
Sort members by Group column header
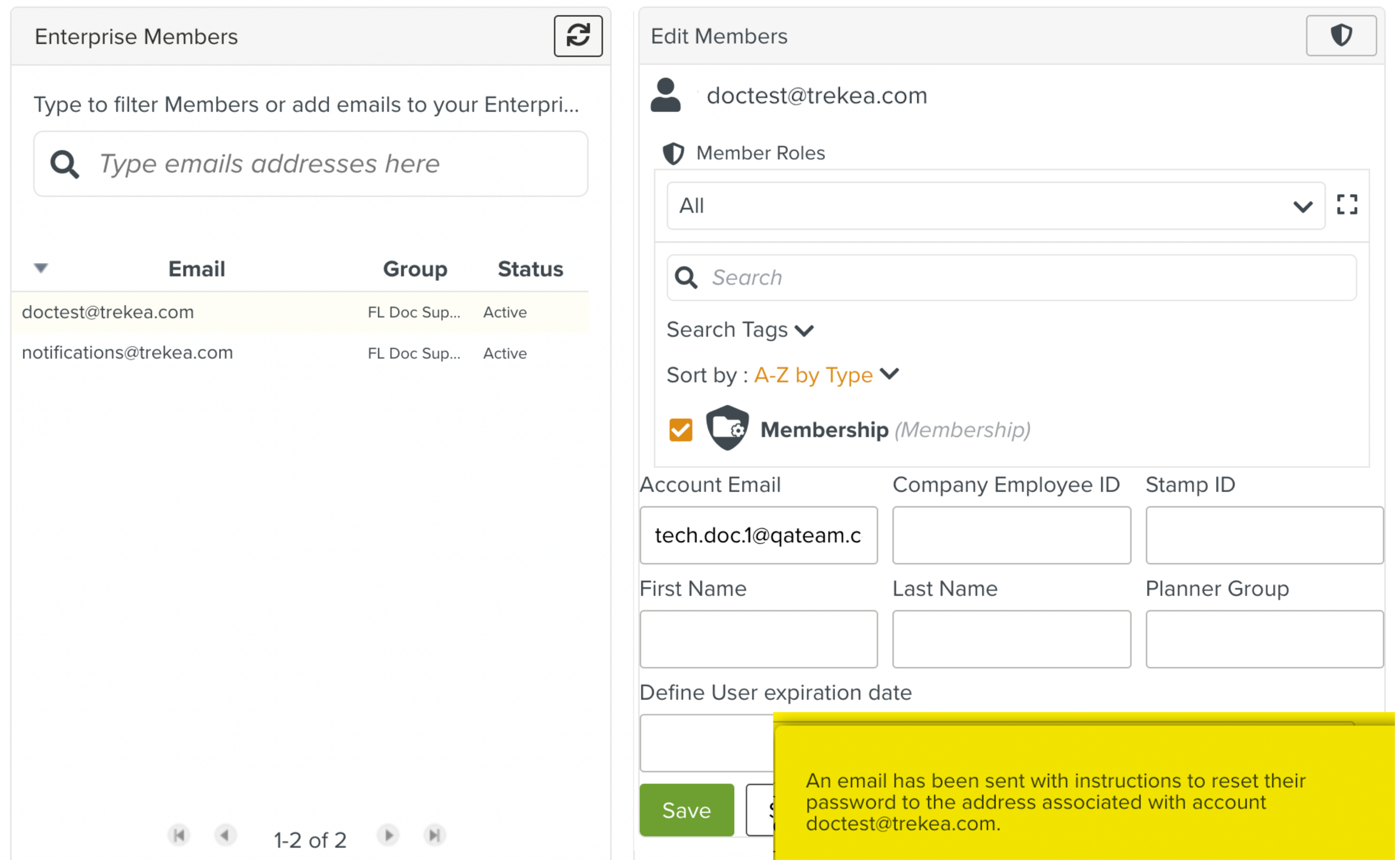tap(414, 269)
